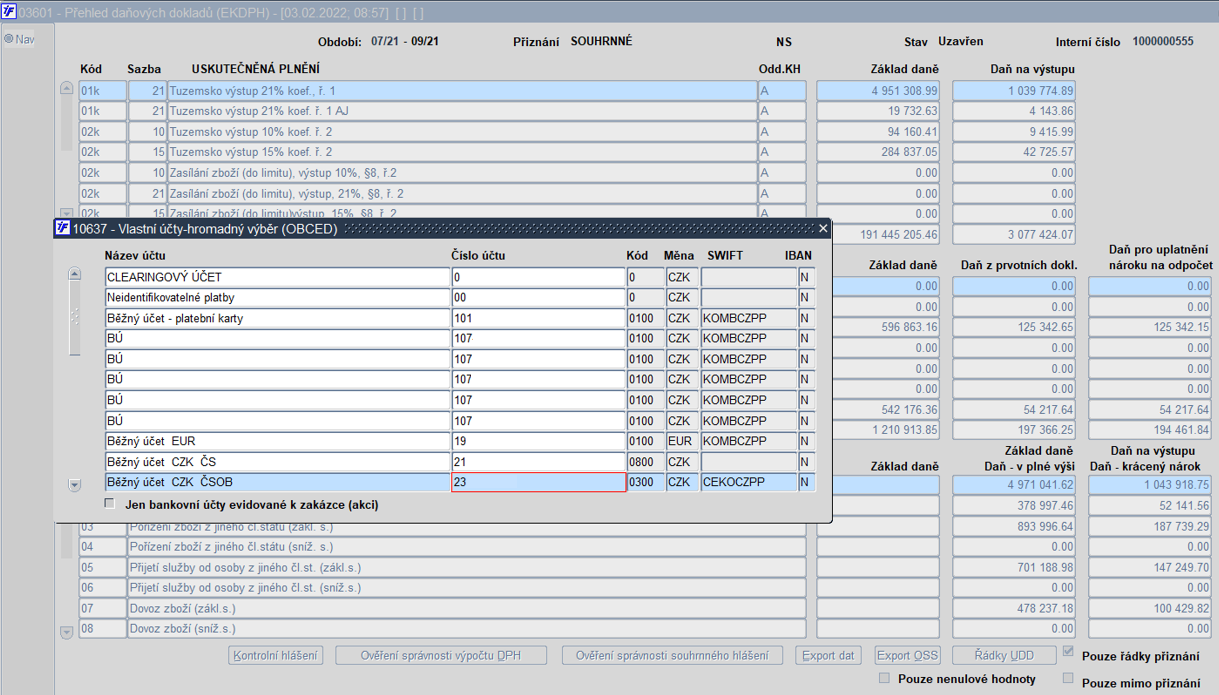The height and width of the screenshot is (695, 1219).
Task: Select row Tuzemsko výstup 21% koef., ř. 1
Action: pyautogui.click(x=461, y=91)
